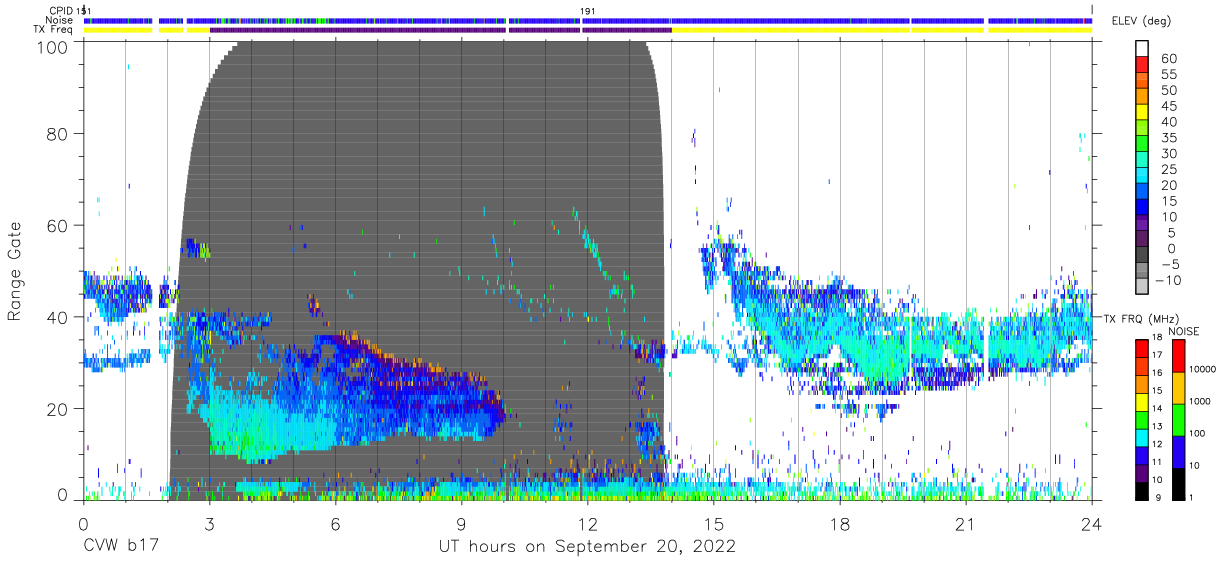The width and height of the screenshot is (1228, 567).
Task: Click the '18' tick on UT hours axis
Action: (x=840, y=524)
